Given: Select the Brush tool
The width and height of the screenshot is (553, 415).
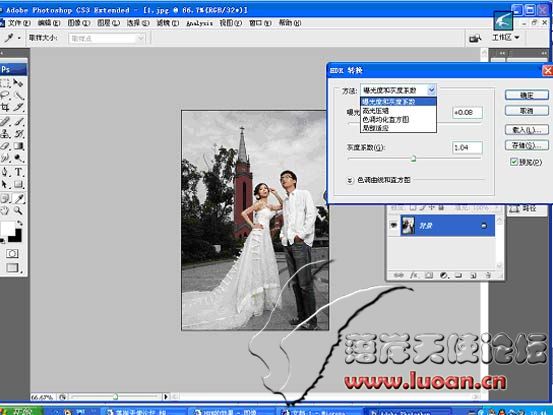Looking at the screenshot, I should (x=18, y=122).
